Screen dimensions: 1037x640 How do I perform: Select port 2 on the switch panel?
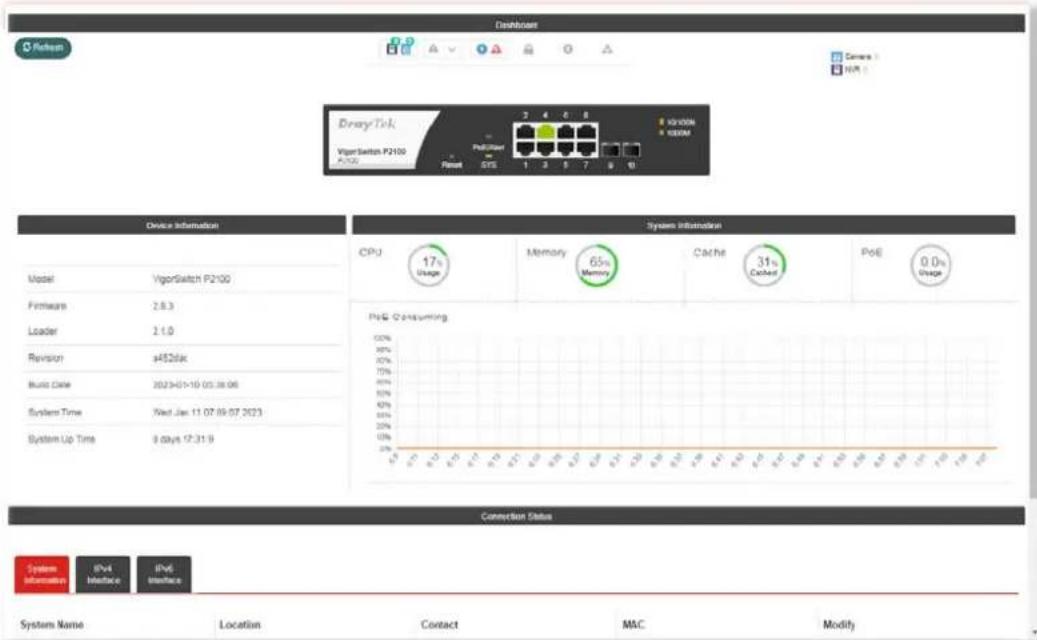526,131
